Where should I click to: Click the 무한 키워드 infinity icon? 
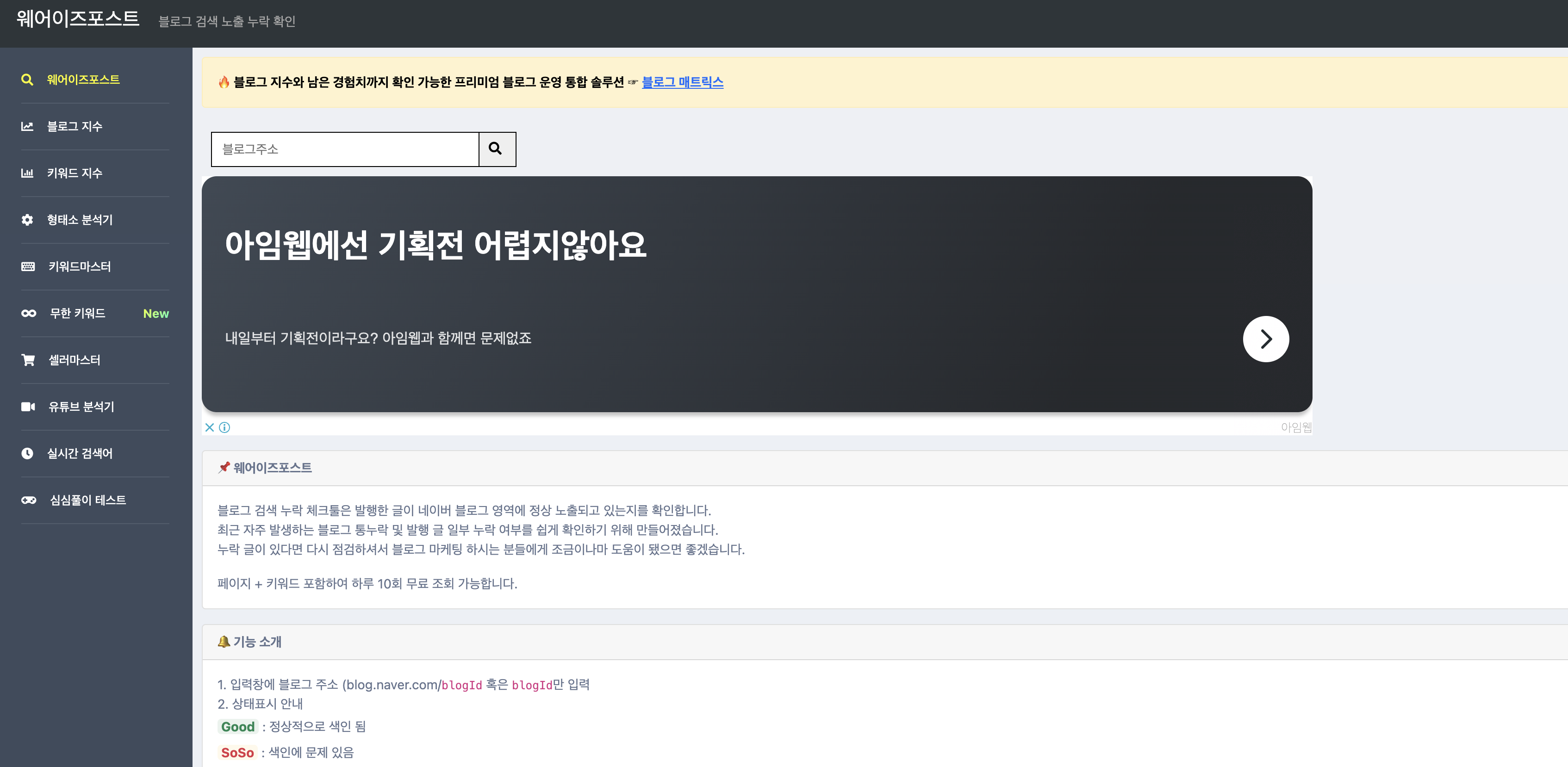(29, 313)
